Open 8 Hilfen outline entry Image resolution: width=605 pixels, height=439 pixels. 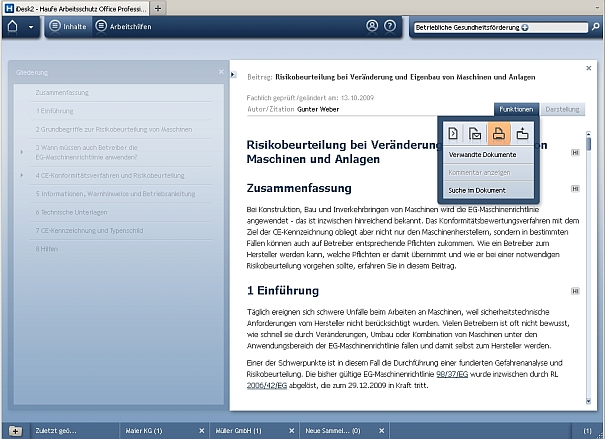(x=47, y=249)
